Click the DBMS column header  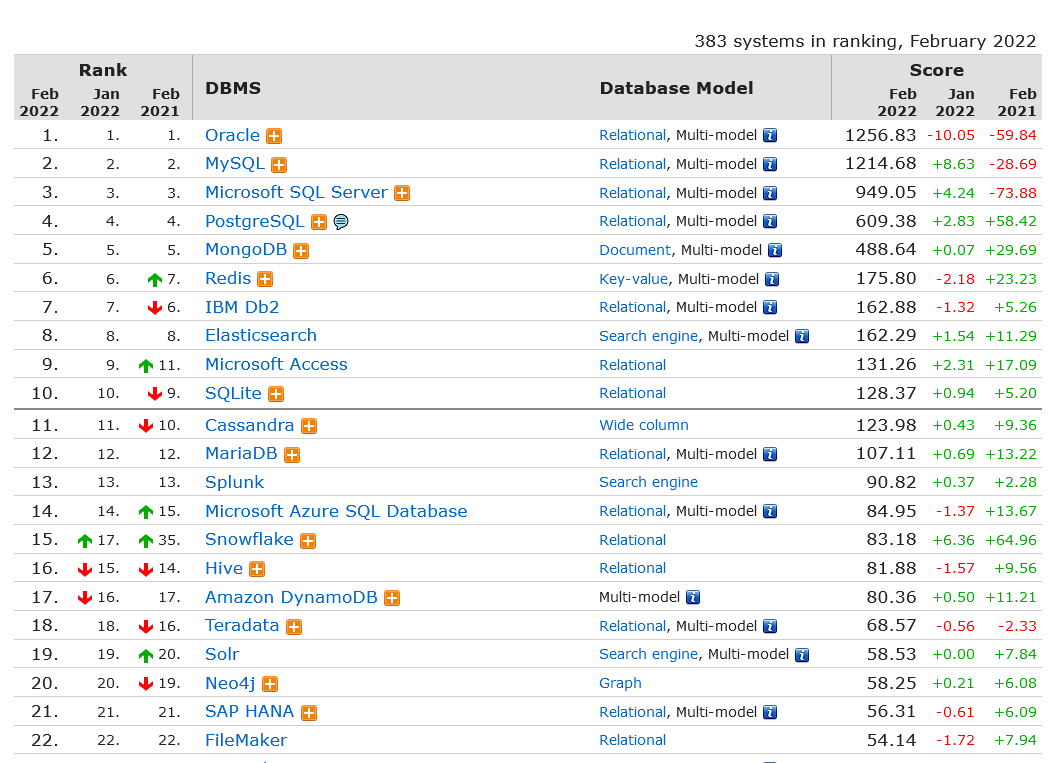click(233, 88)
